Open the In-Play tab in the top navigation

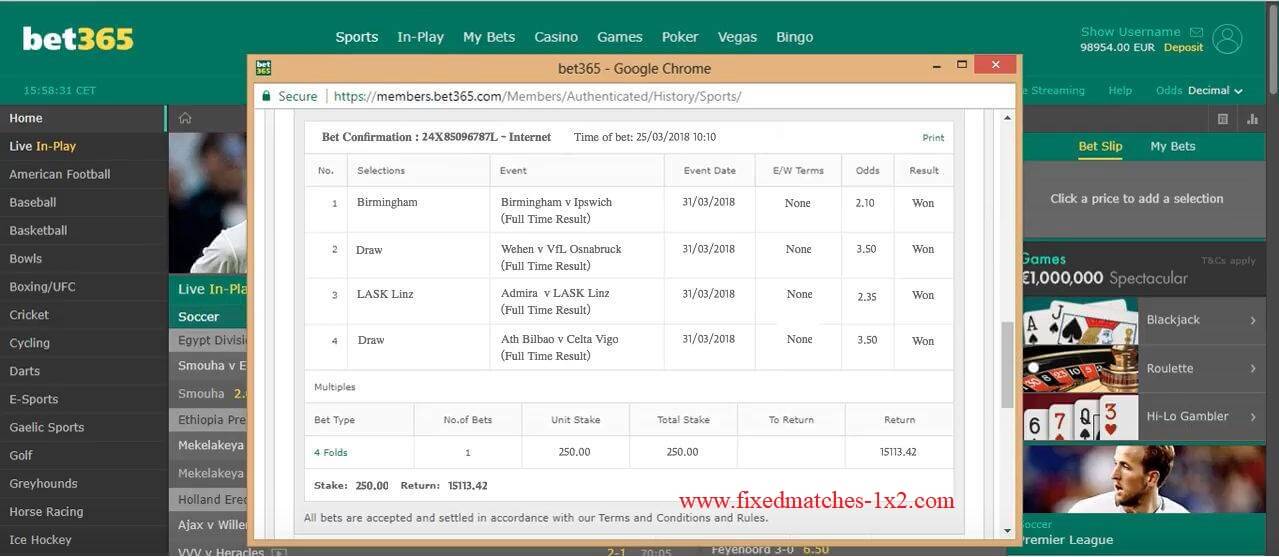tap(420, 37)
